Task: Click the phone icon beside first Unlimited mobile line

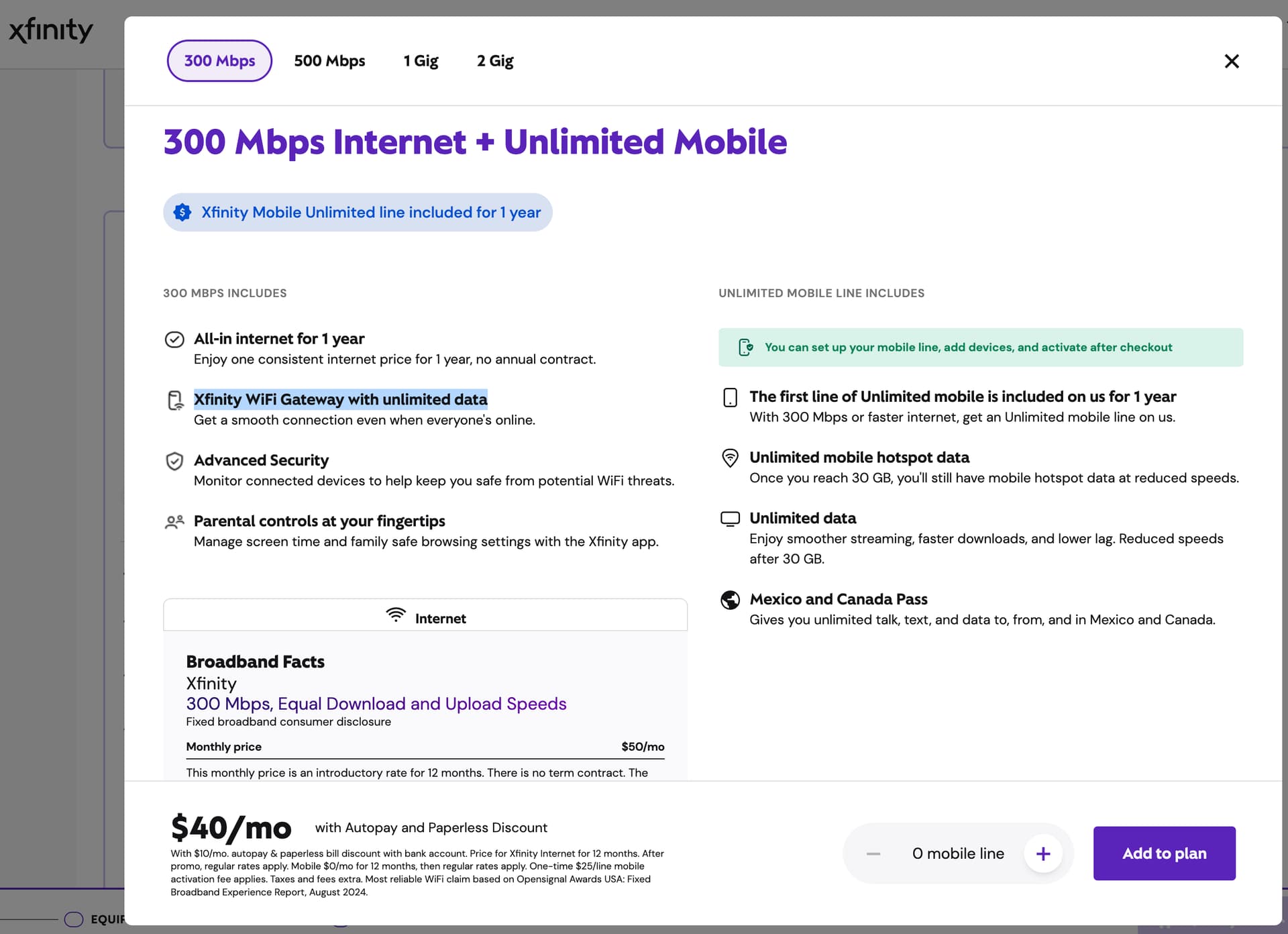Action: pos(730,397)
